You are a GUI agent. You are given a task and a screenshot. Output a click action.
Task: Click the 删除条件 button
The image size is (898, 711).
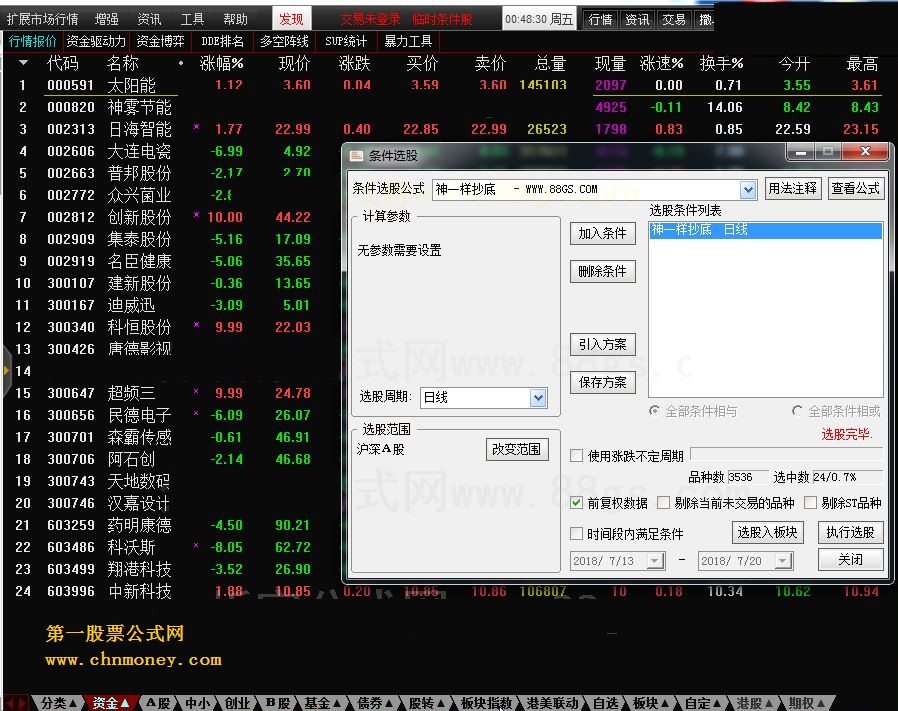pos(602,271)
